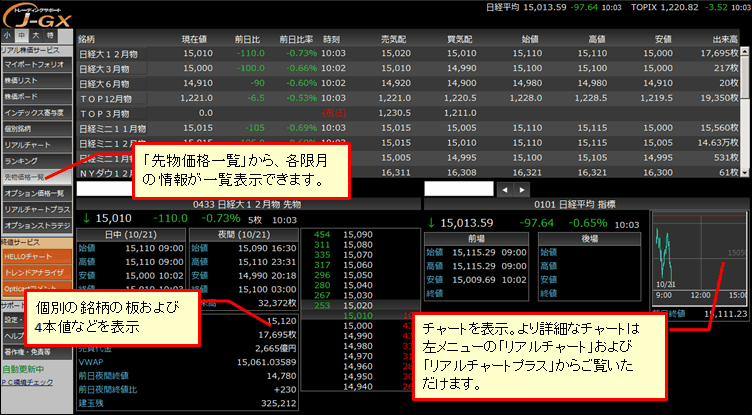Open 個別銘柄 menu item

tap(36, 129)
